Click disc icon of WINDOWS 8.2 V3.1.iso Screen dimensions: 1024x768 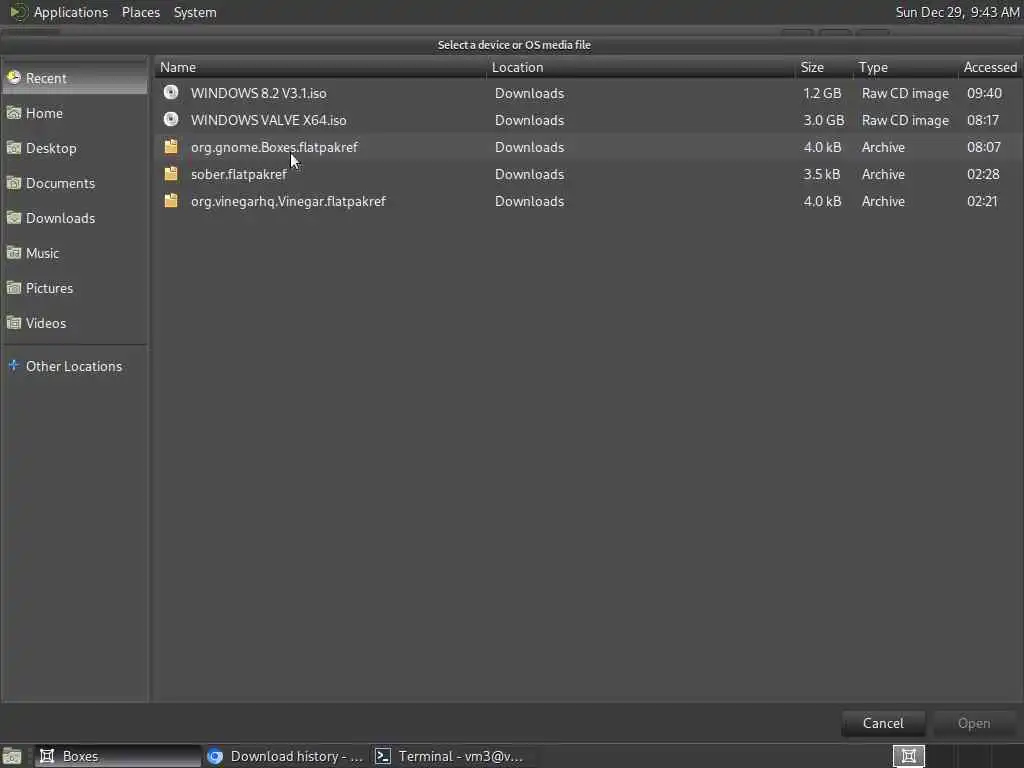171,93
